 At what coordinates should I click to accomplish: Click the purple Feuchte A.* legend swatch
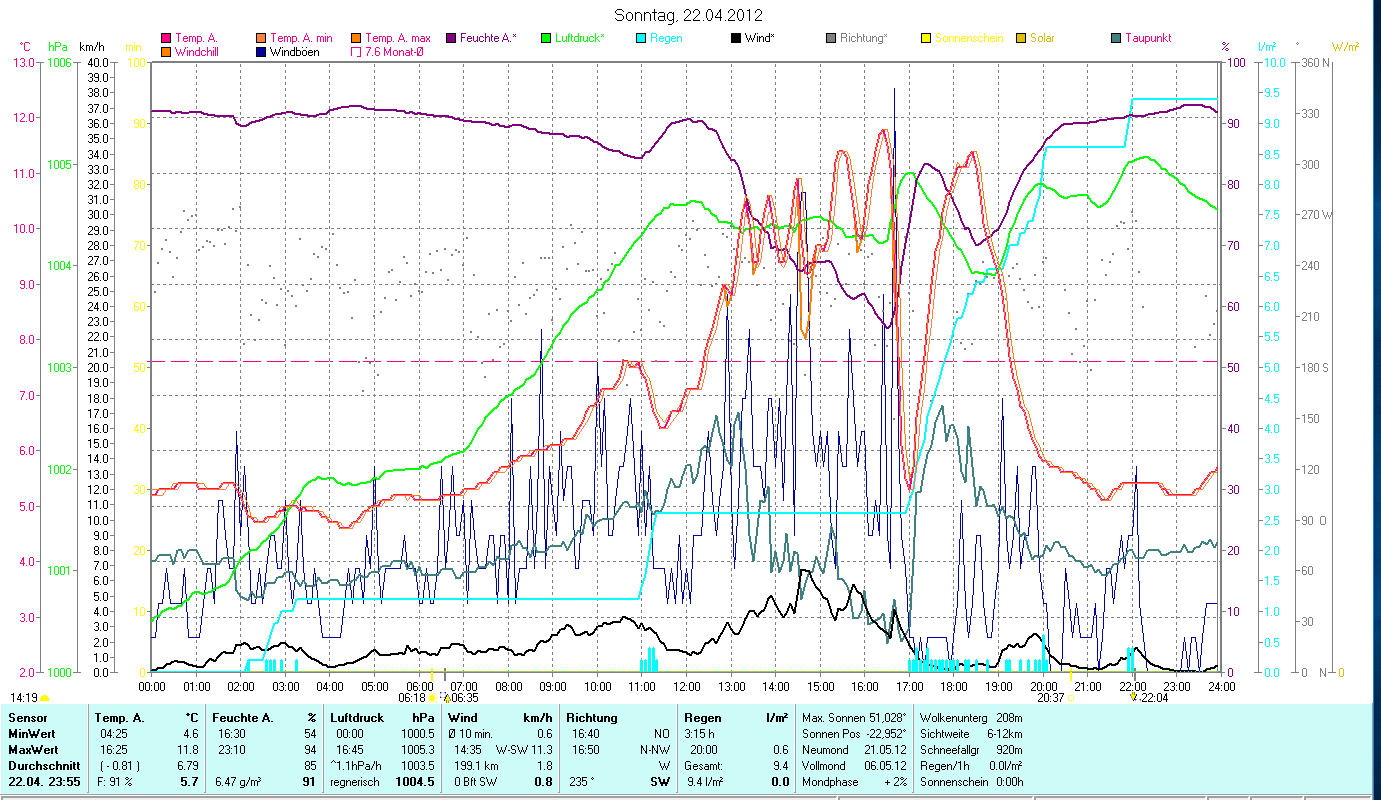click(450, 38)
